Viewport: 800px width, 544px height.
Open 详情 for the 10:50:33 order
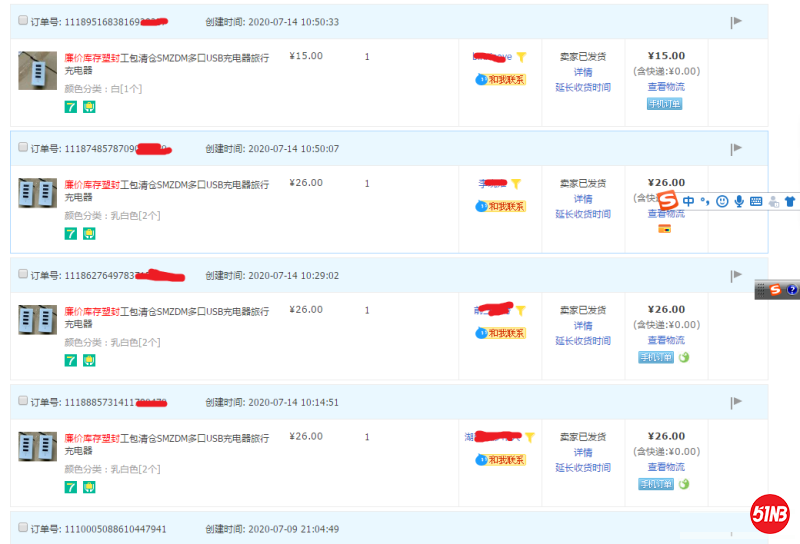(x=583, y=72)
